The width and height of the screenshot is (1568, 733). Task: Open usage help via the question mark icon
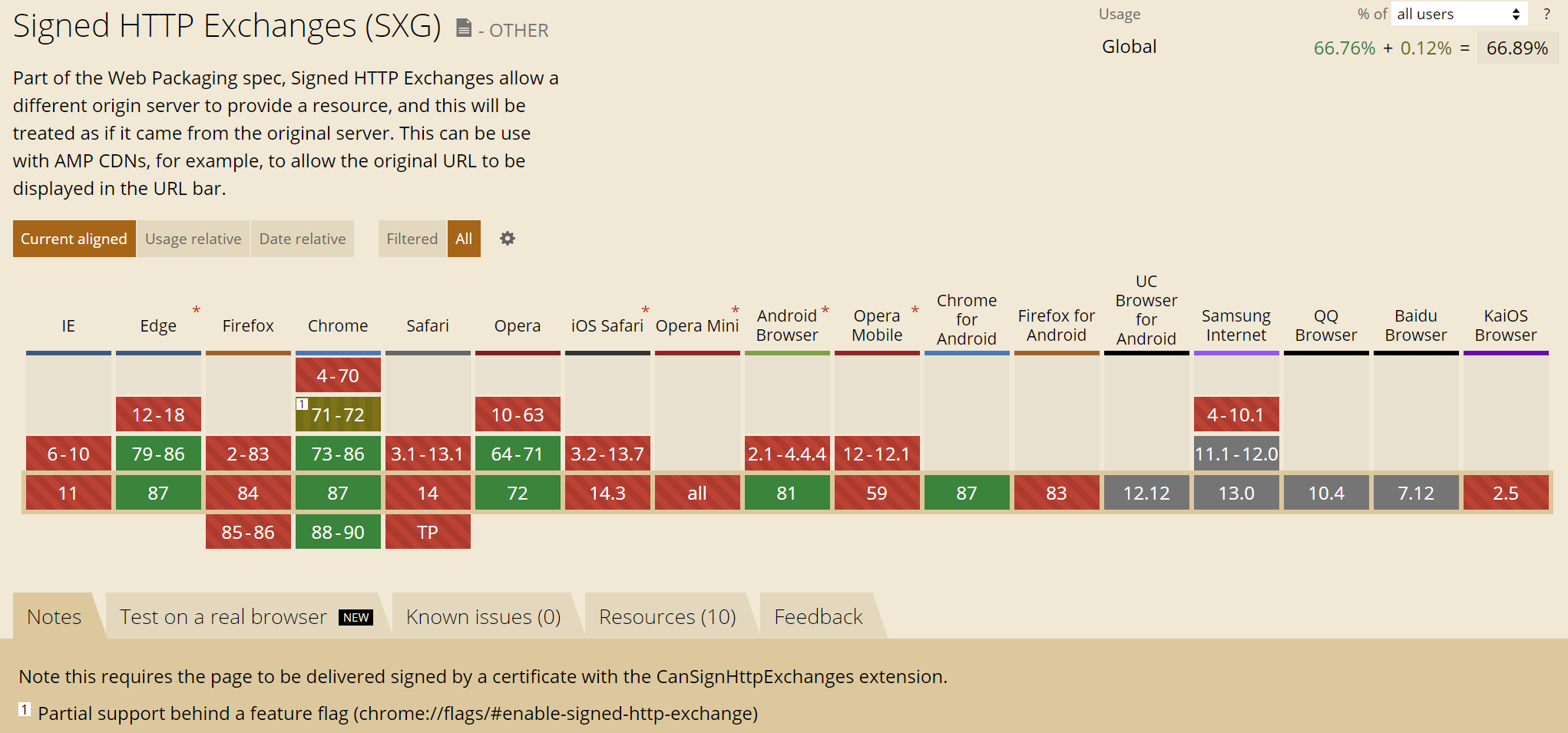point(1547,13)
